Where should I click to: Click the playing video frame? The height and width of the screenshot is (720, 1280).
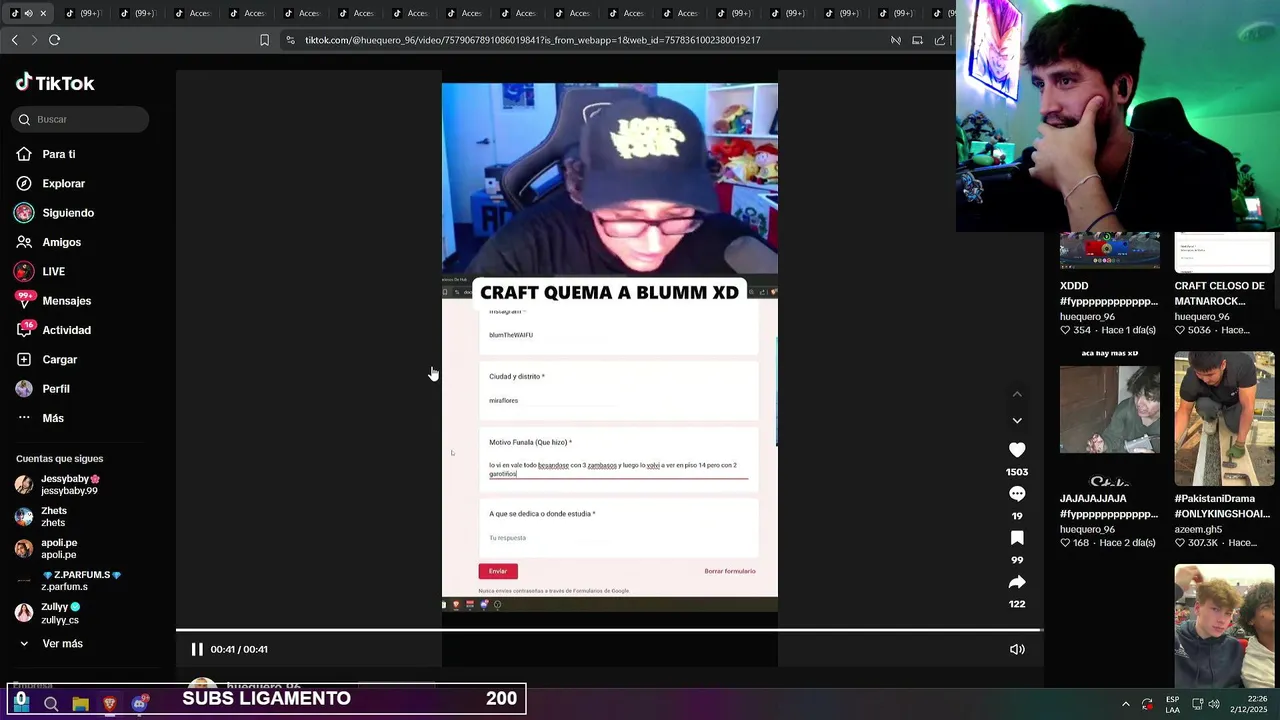(x=610, y=346)
